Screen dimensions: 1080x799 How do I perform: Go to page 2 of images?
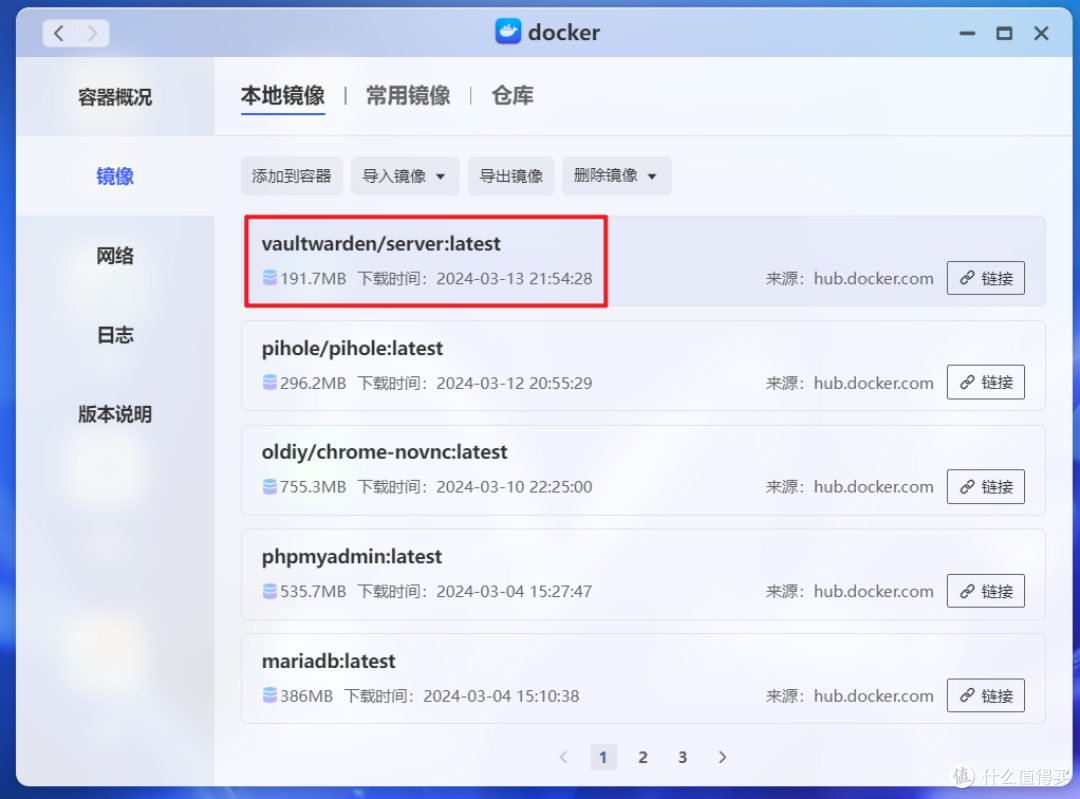click(643, 758)
